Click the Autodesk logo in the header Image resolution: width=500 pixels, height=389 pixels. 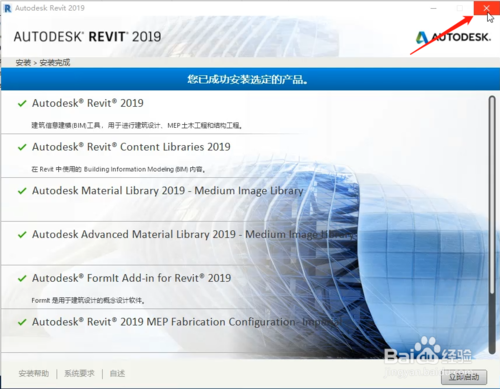tap(453, 37)
